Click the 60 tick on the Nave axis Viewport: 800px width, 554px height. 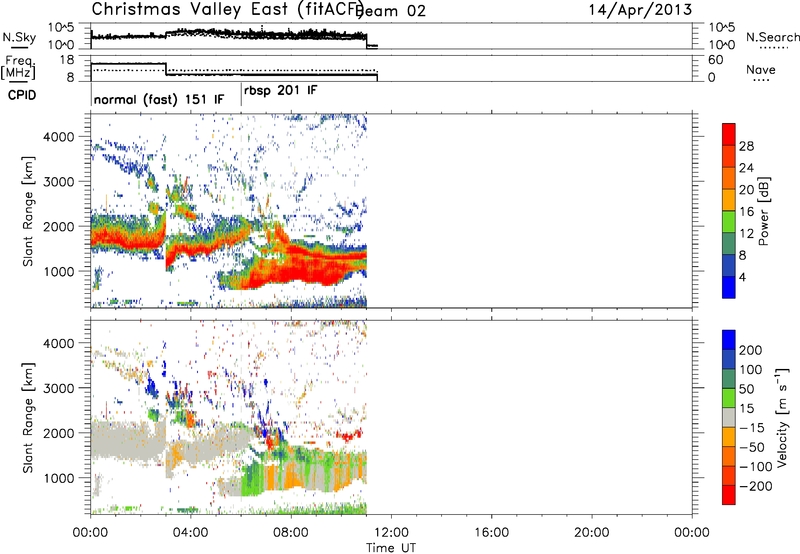point(715,60)
